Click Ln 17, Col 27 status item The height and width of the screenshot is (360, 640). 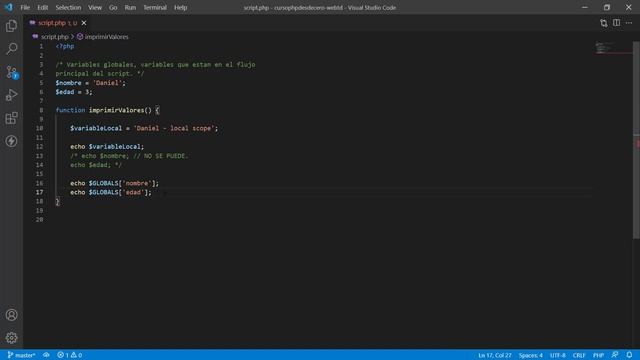[x=495, y=355]
